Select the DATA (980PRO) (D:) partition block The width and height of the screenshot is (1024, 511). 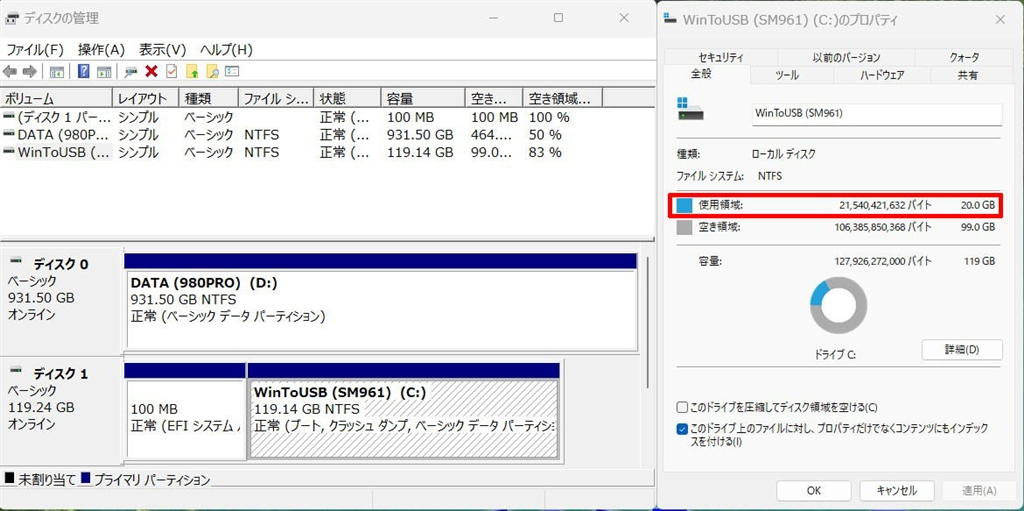(381, 302)
